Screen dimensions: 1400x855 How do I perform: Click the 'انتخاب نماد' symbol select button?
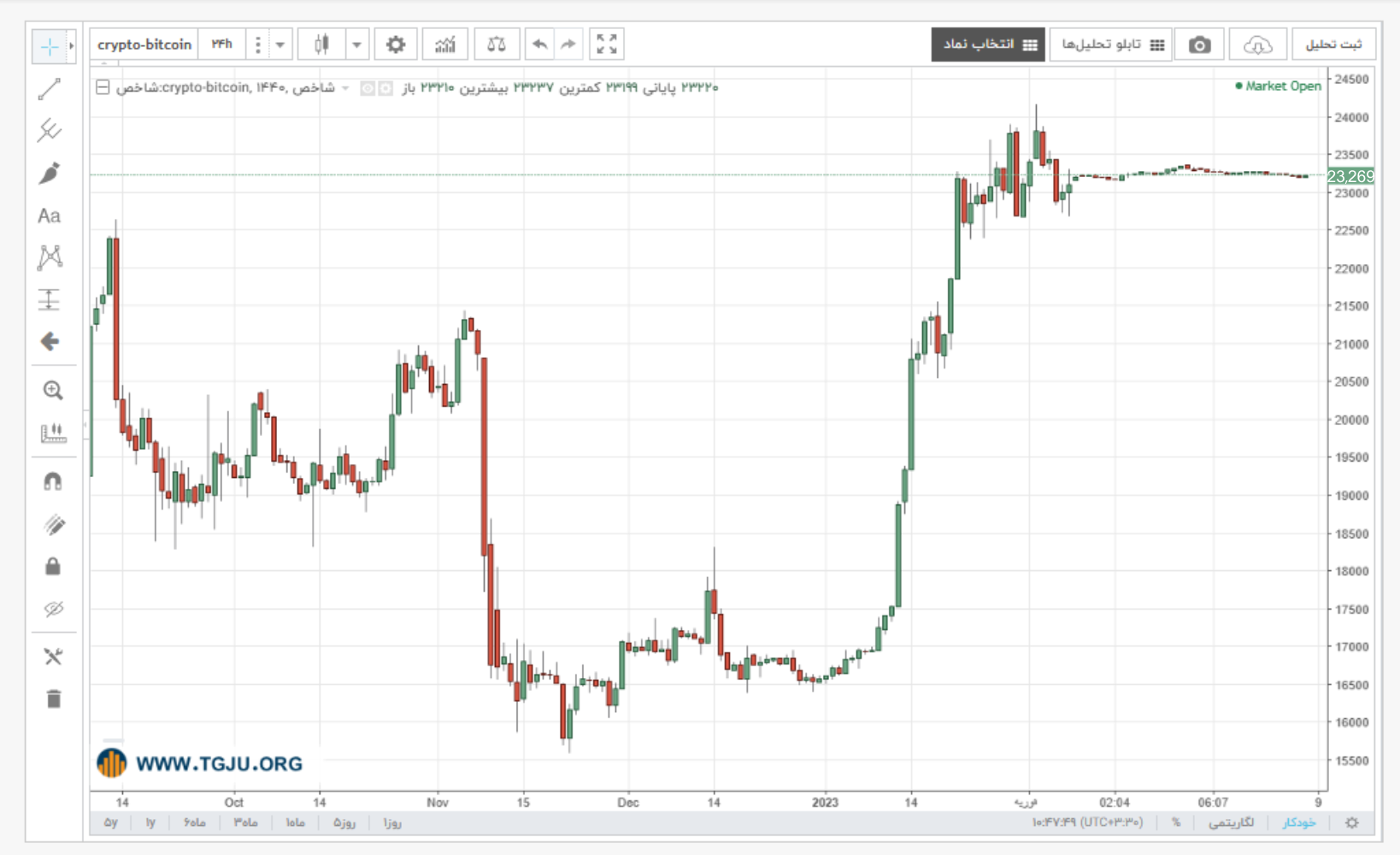tap(988, 44)
